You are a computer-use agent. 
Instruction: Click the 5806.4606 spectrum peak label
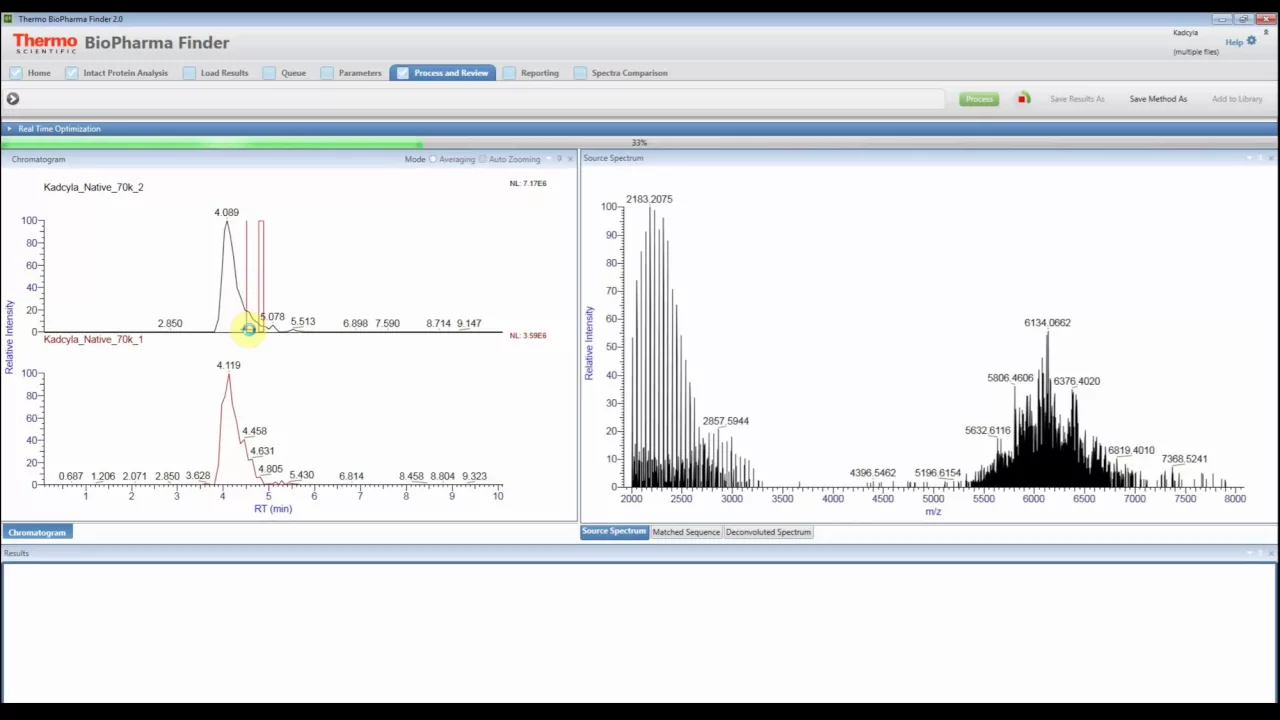coord(1010,378)
